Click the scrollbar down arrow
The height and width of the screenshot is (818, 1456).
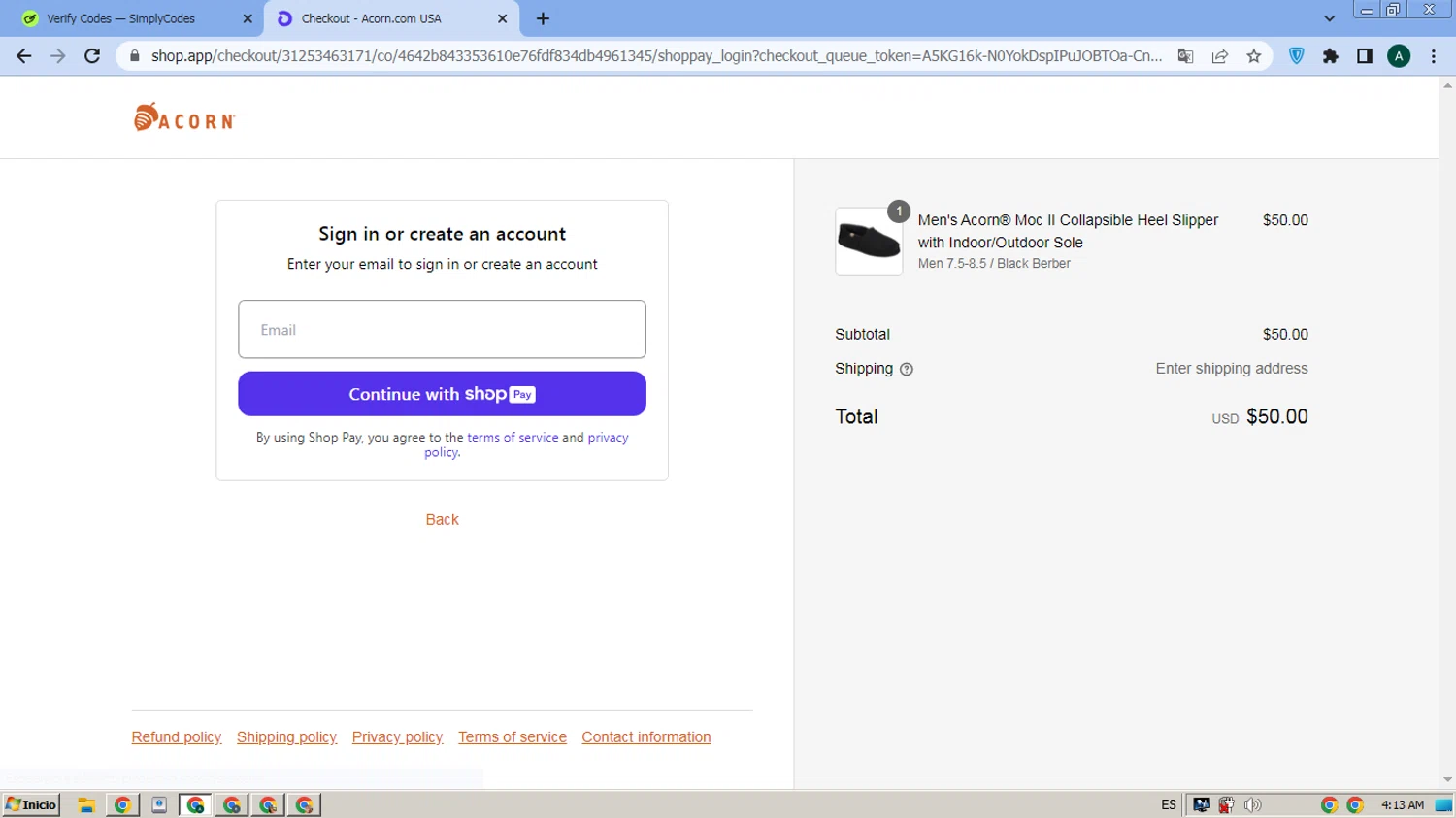(1447, 779)
